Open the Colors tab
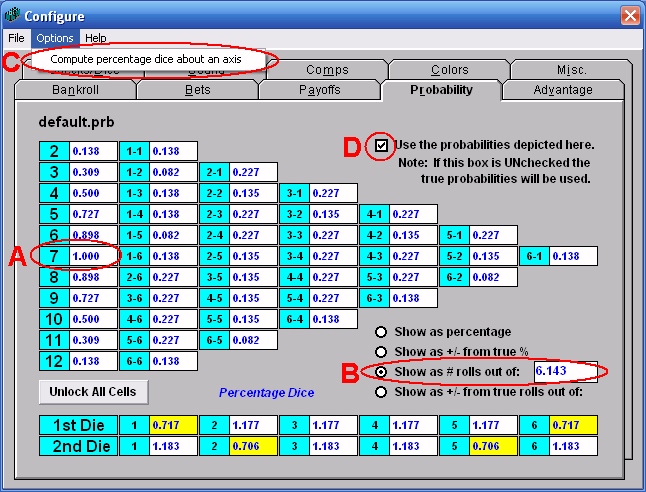This screenshot has height=492, width=646. click(449, 70)
